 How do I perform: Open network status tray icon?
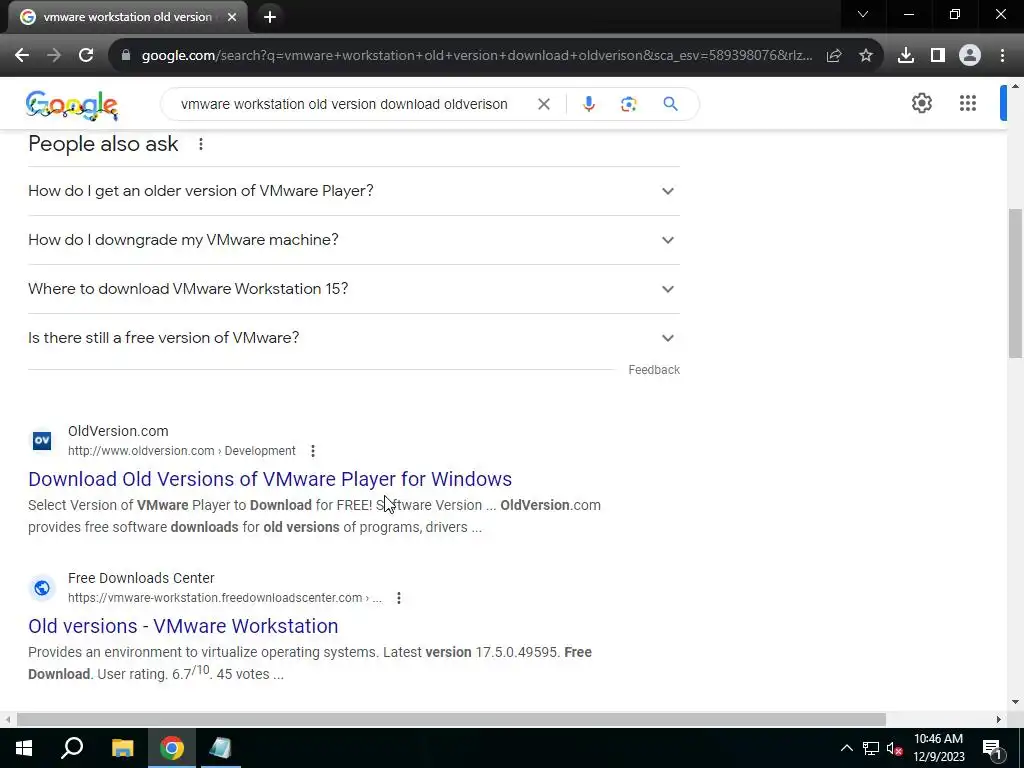[x=871, y=748]
